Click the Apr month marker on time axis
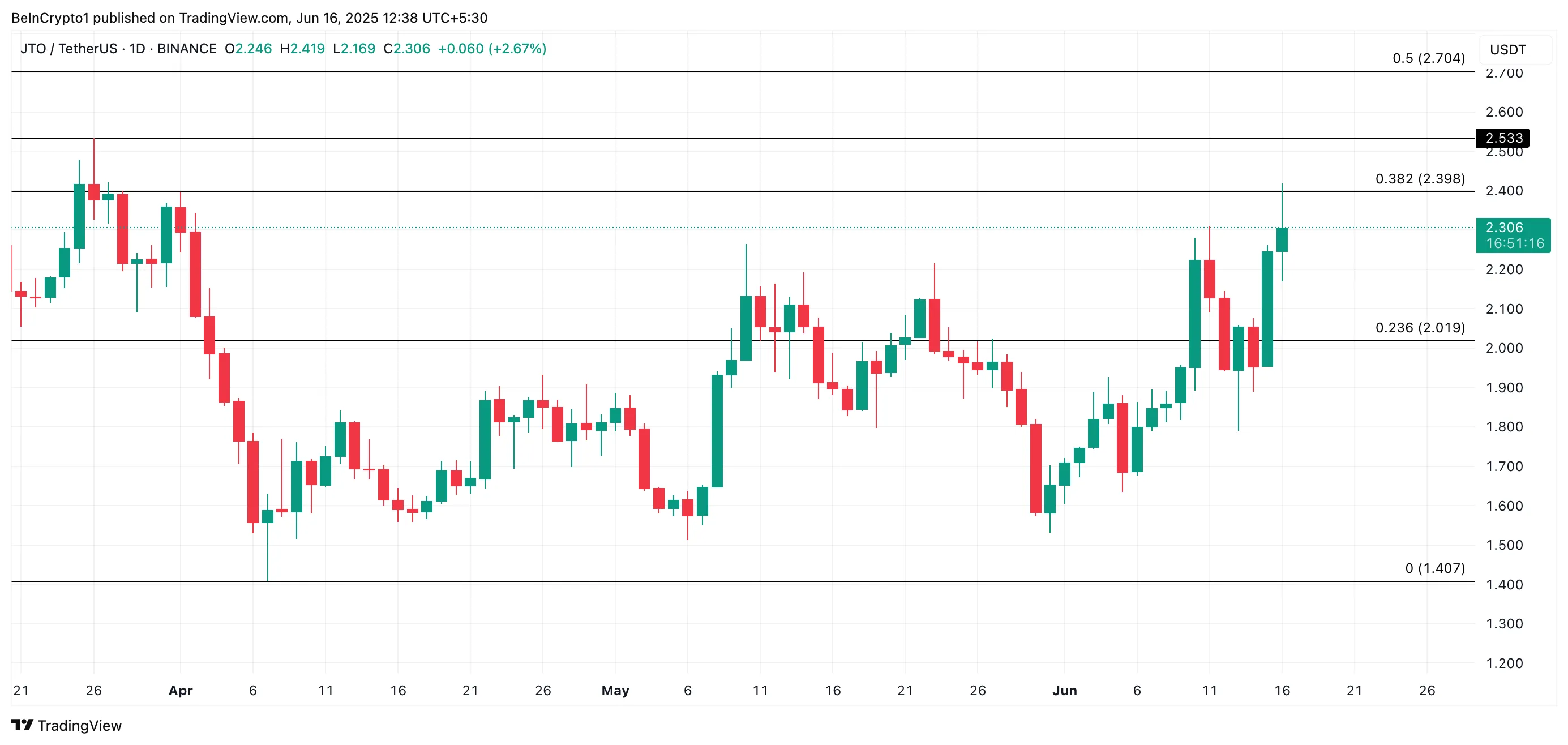 click(180, 690)
